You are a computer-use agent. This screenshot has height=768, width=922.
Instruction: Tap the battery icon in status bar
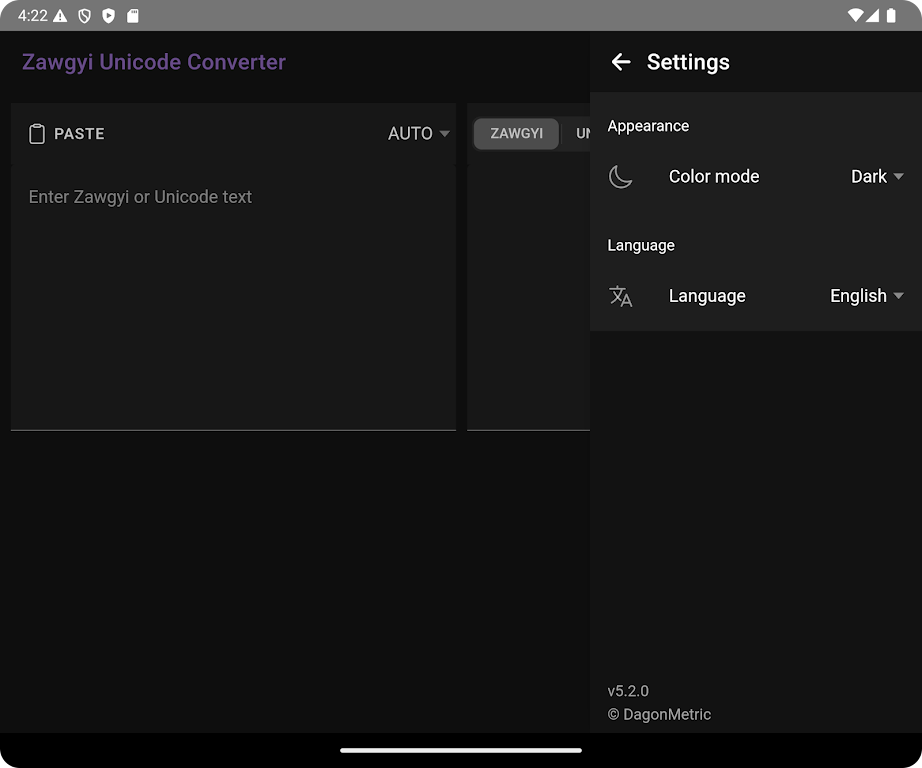tap(892, 15)
